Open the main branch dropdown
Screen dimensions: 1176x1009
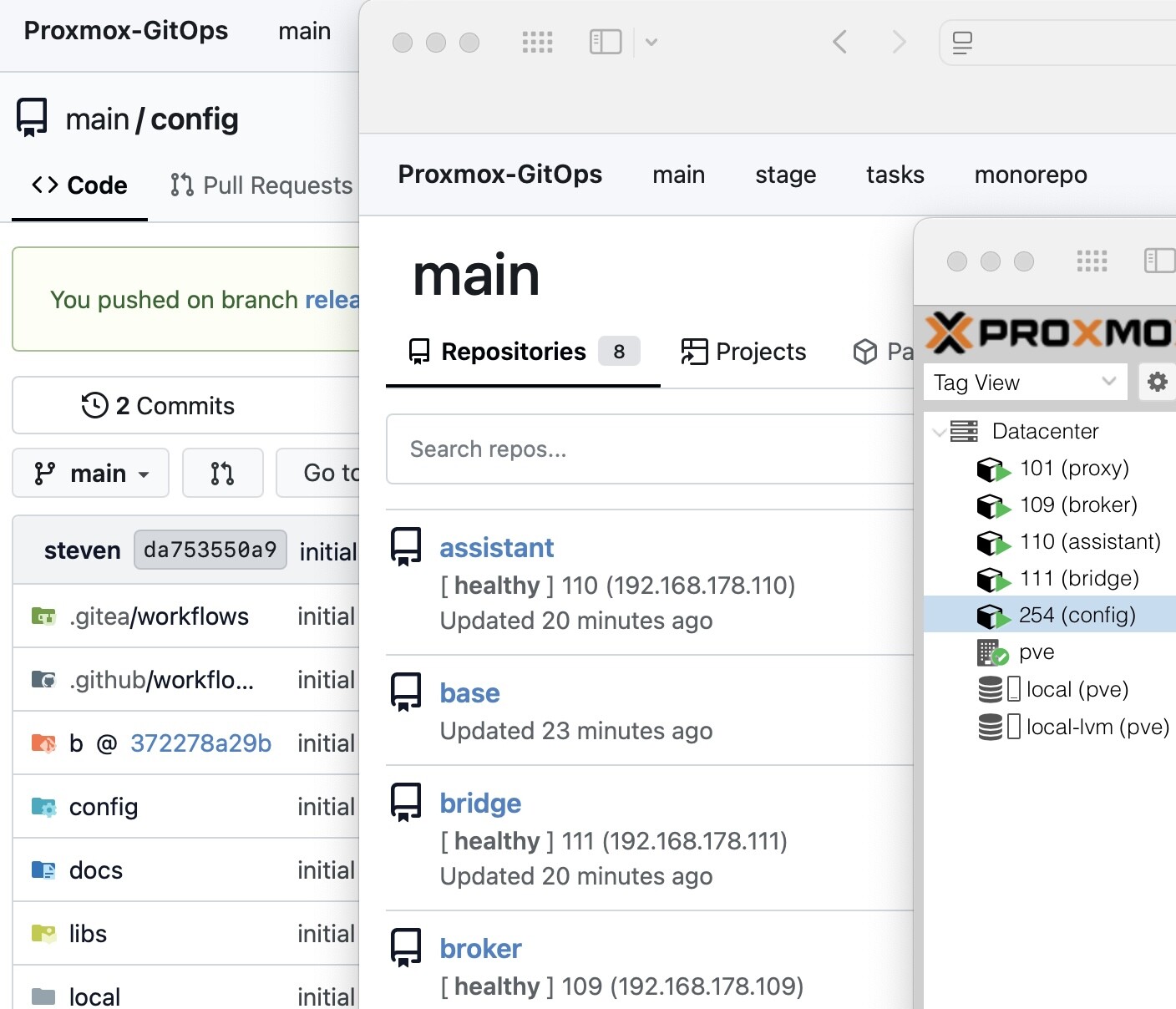[x=91, y=474]
